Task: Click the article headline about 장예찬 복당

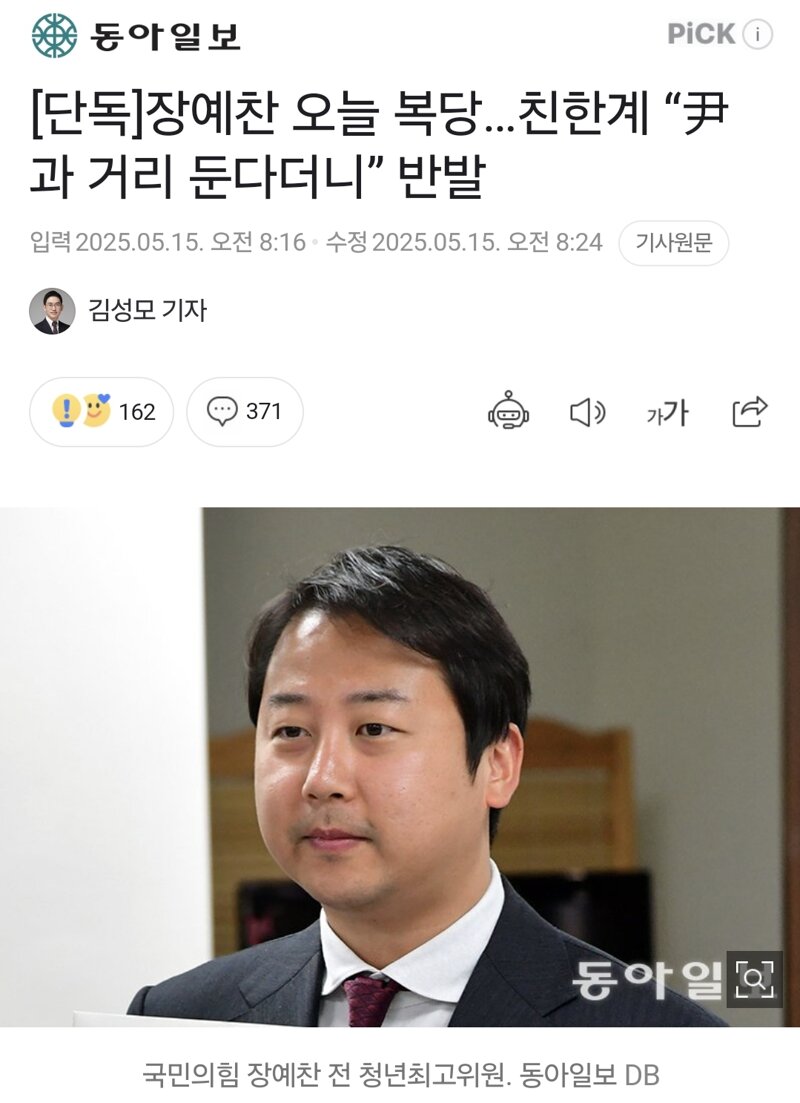Action: click(x=379, y=144)
